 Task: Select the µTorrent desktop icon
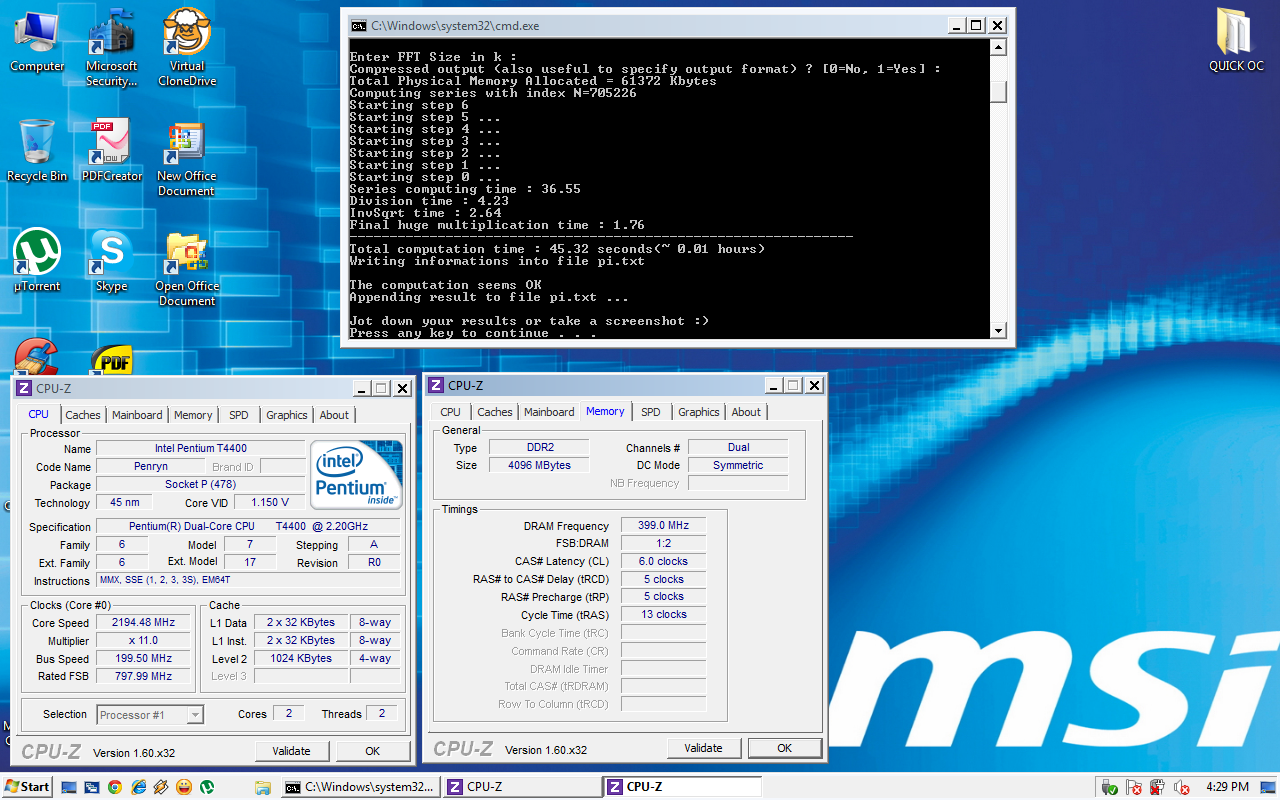(x=37, y=262)
